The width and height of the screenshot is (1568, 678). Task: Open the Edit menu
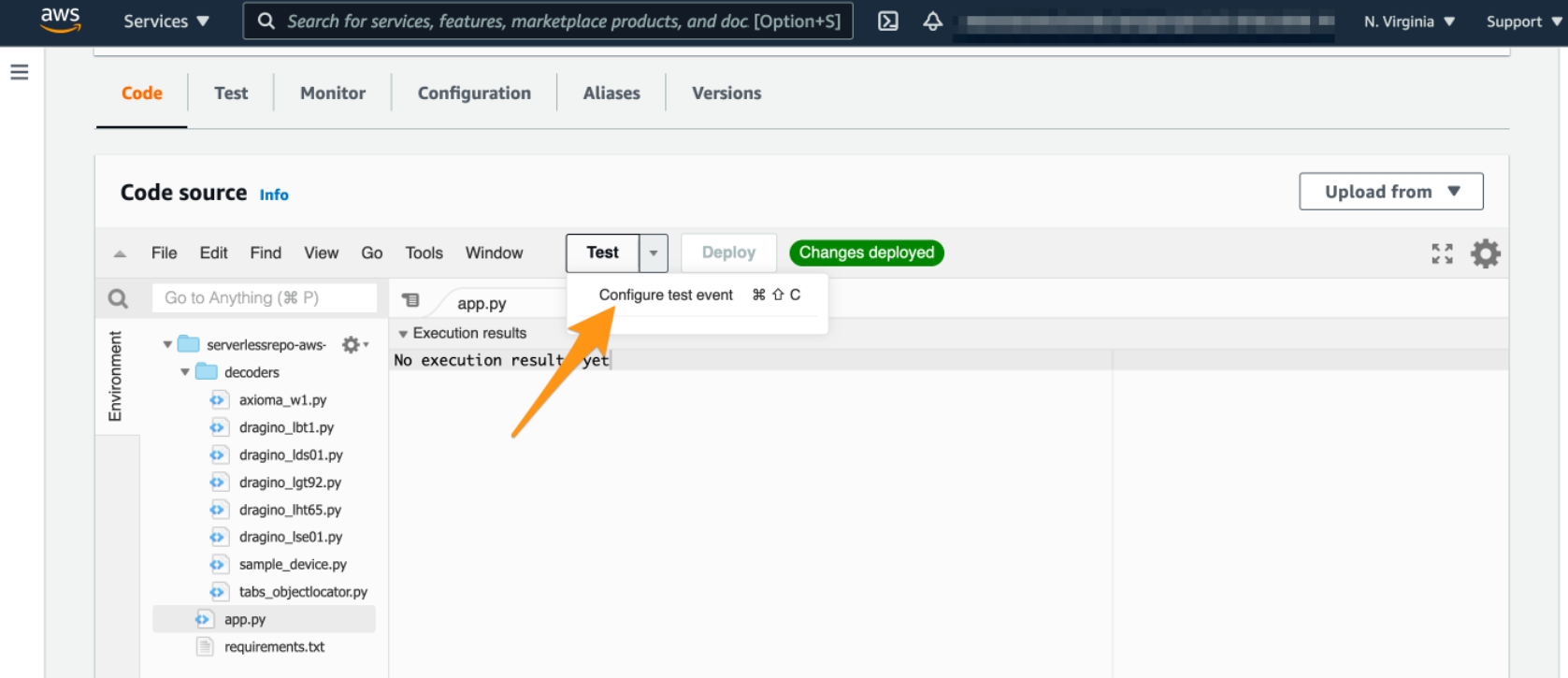pyautogui.click(x=213, y=253)
